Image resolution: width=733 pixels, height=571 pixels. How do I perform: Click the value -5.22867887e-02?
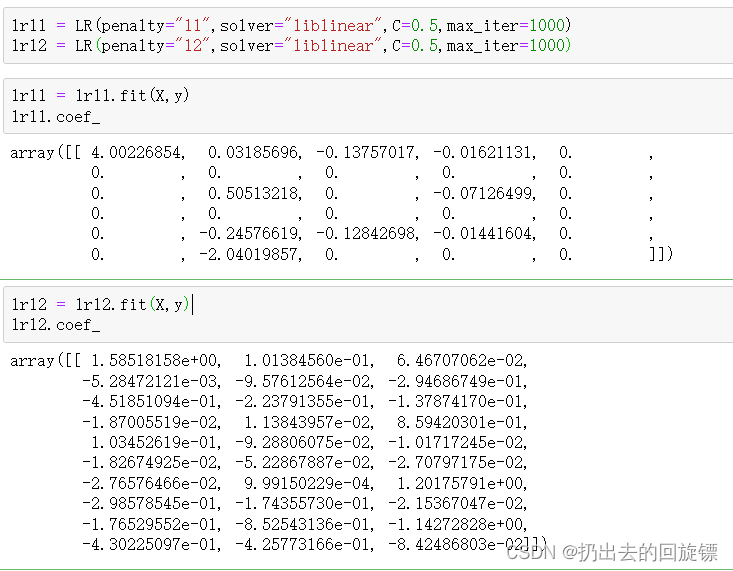coord(303,463)
